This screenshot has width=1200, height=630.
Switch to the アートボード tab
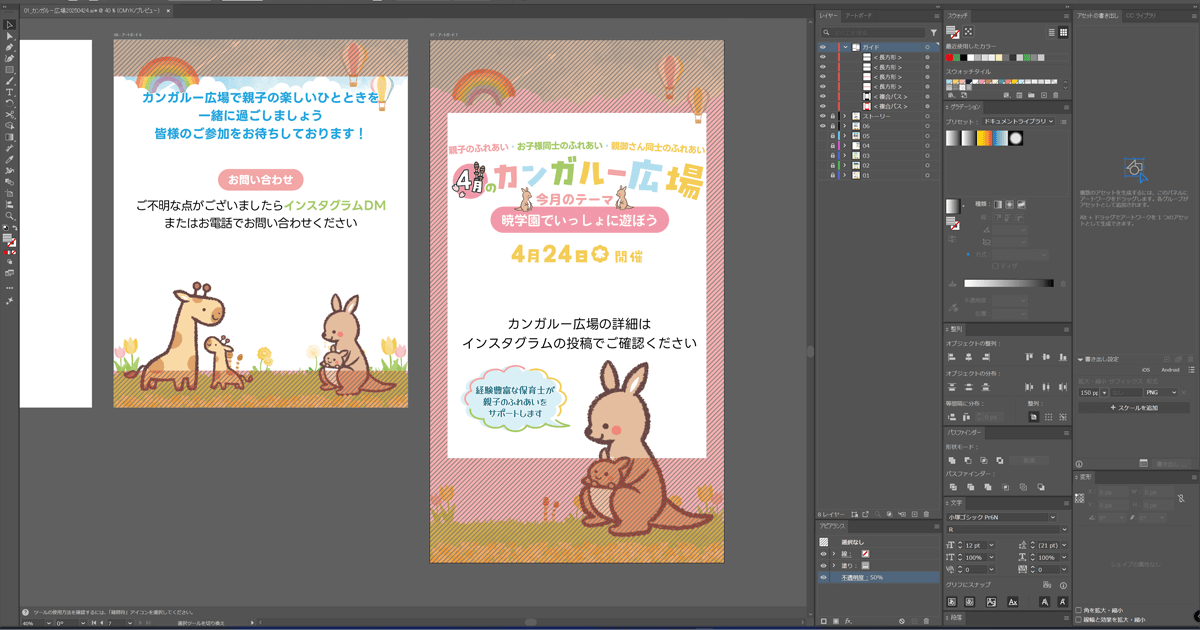coord(858,16)
